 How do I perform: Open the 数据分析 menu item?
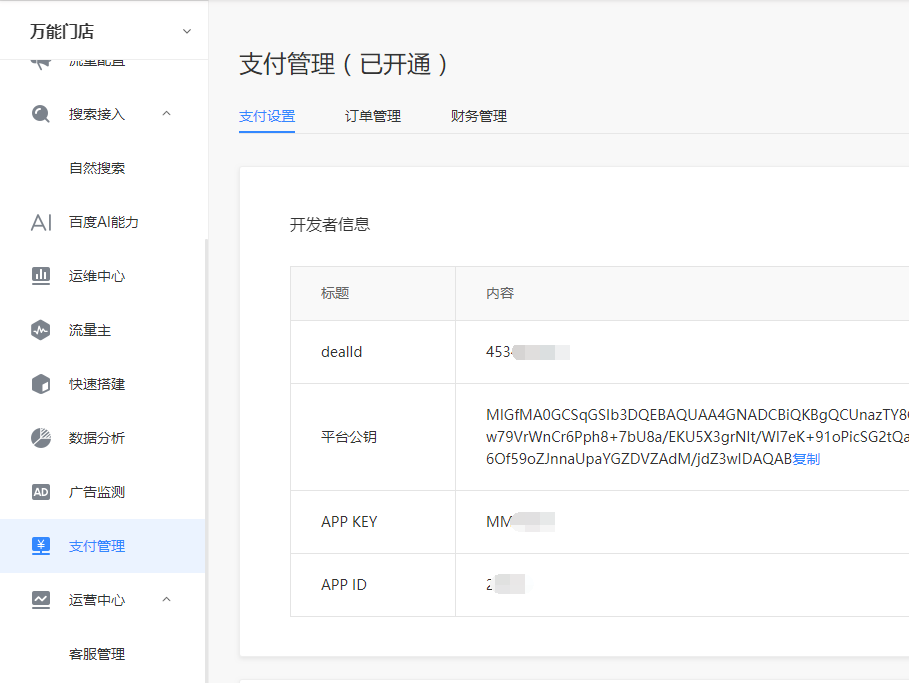pos(97,438)
